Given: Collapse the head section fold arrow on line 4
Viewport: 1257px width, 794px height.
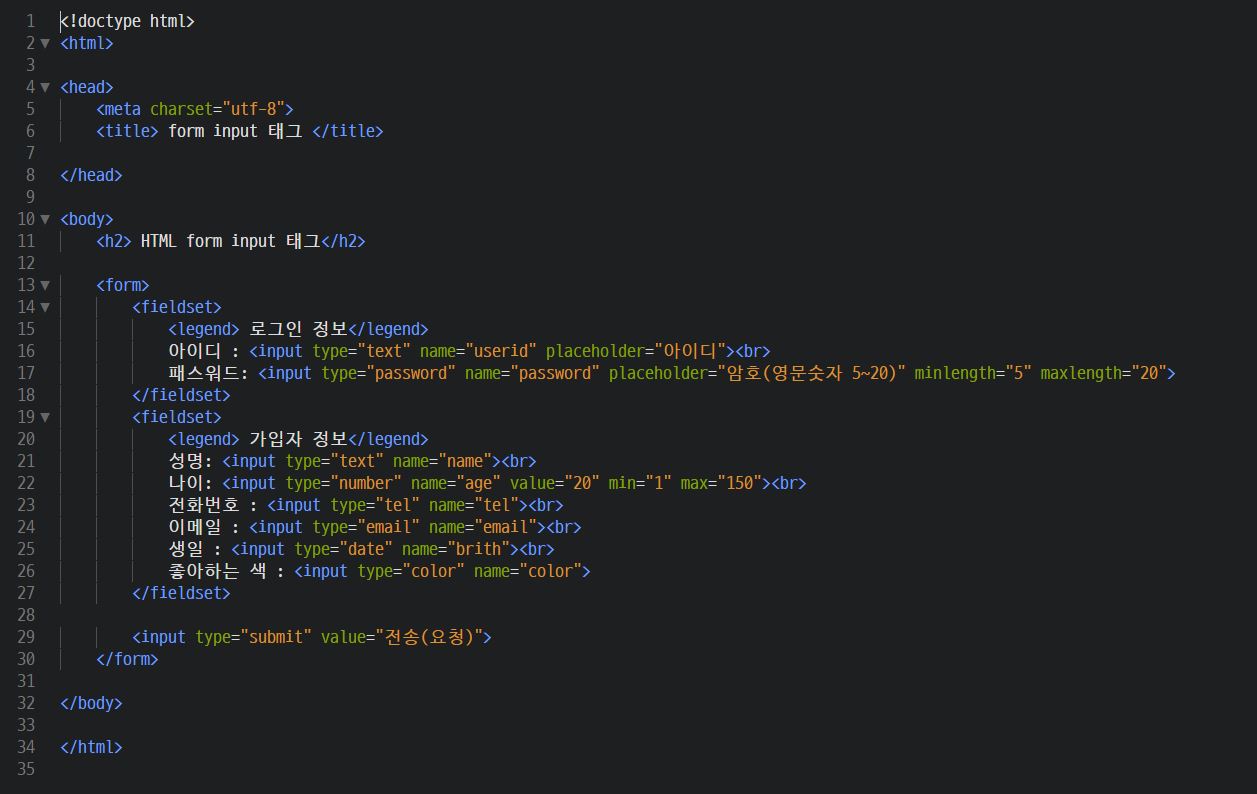Looking at the screenshot, I should [x=45, y=87].
